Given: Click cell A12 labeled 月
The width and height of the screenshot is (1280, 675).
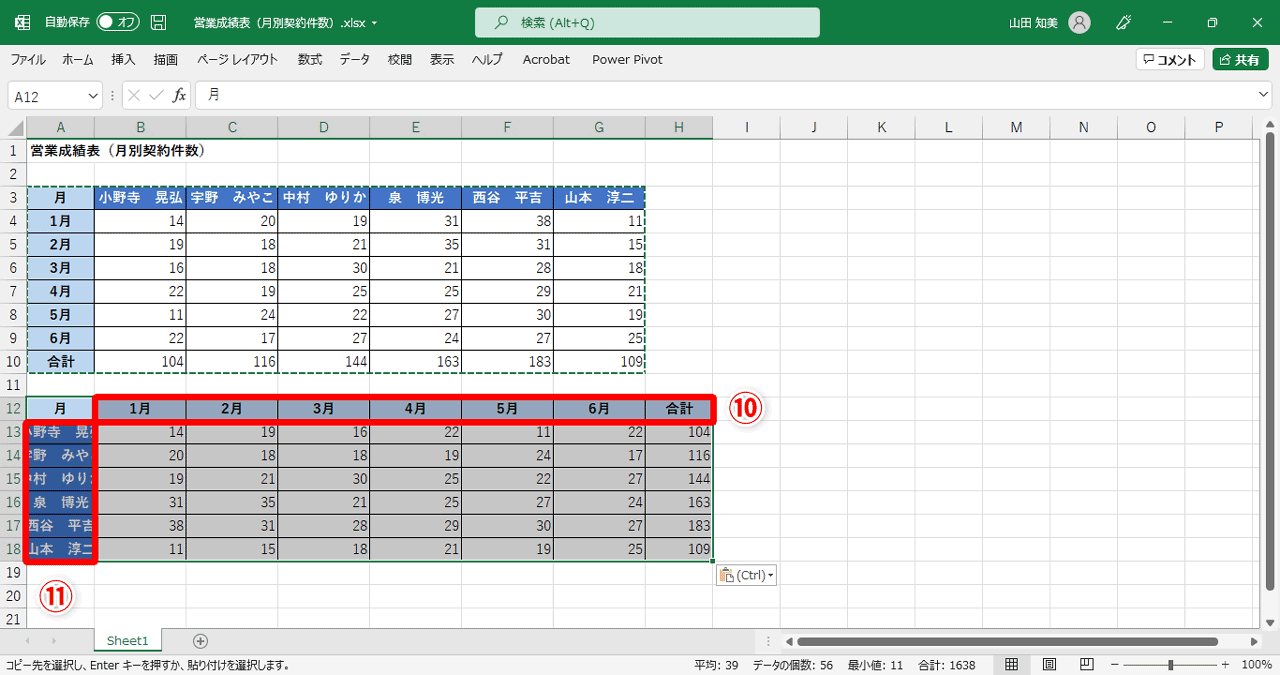Looking at the screenshot, I should 61,409.
